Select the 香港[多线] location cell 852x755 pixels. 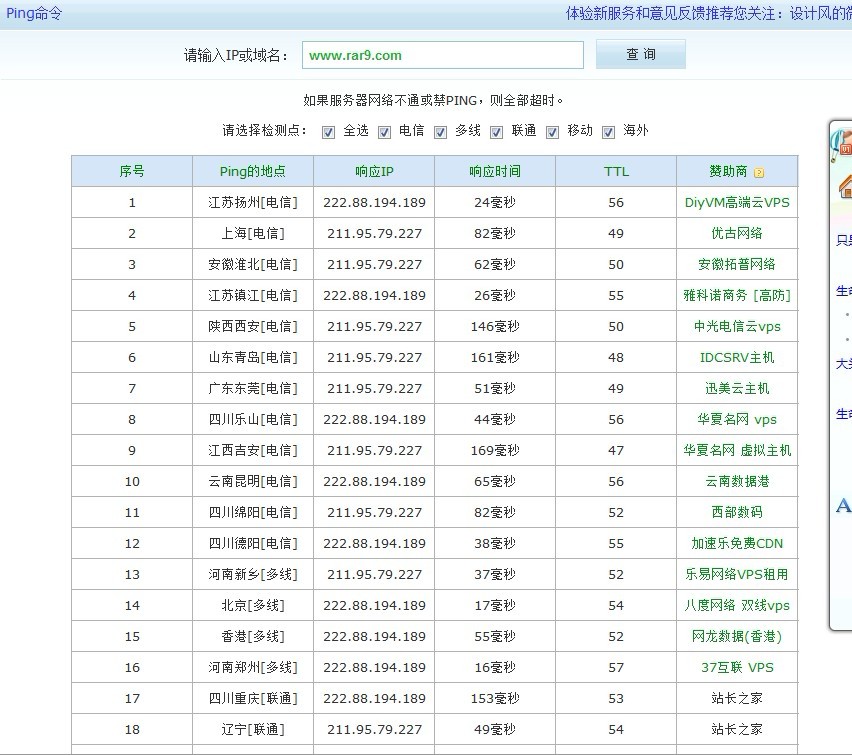[x=253, y=637]
